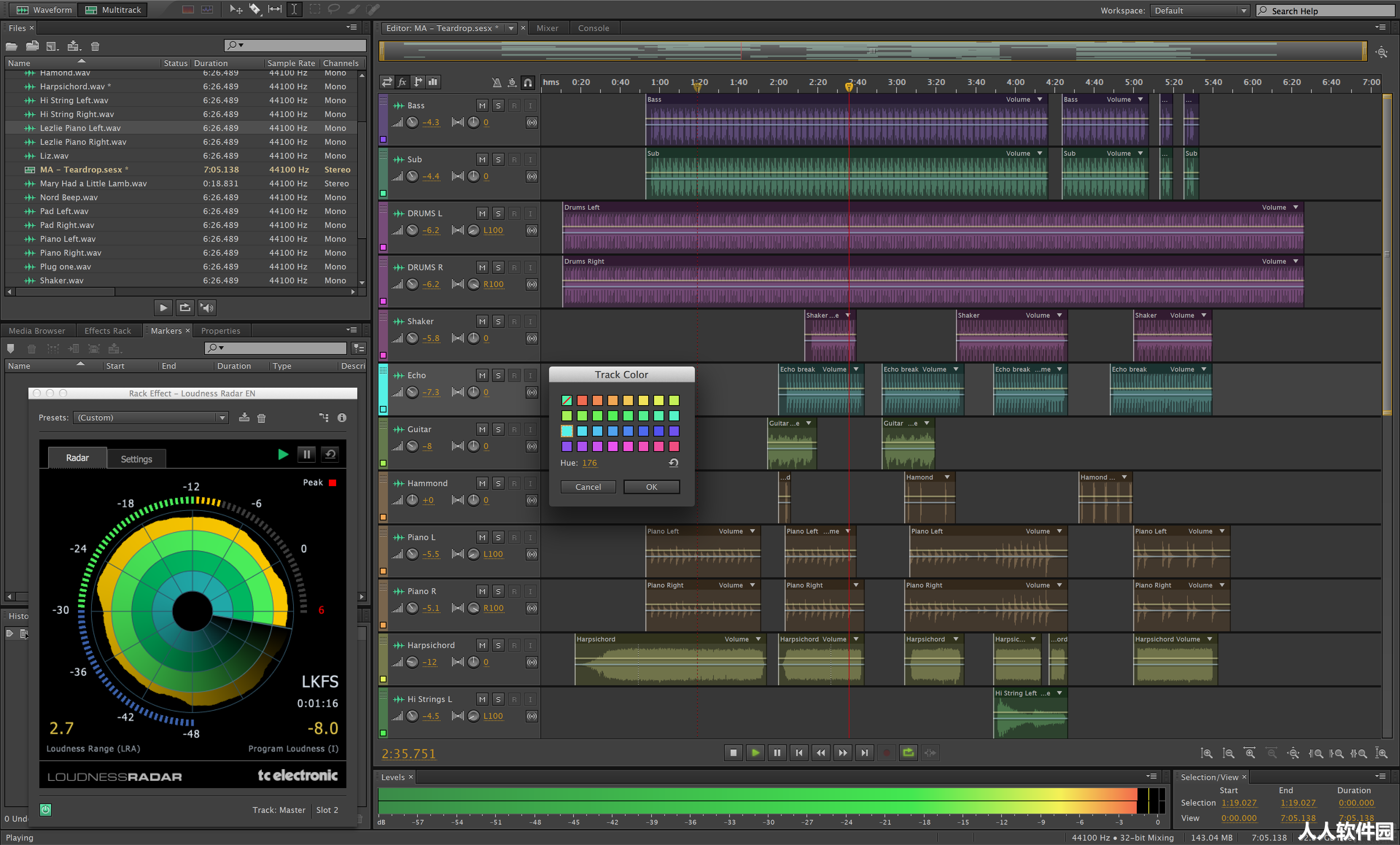Open Volume dropdown on Drums Left clip
1400x845 pixels.
point(1295,208)
